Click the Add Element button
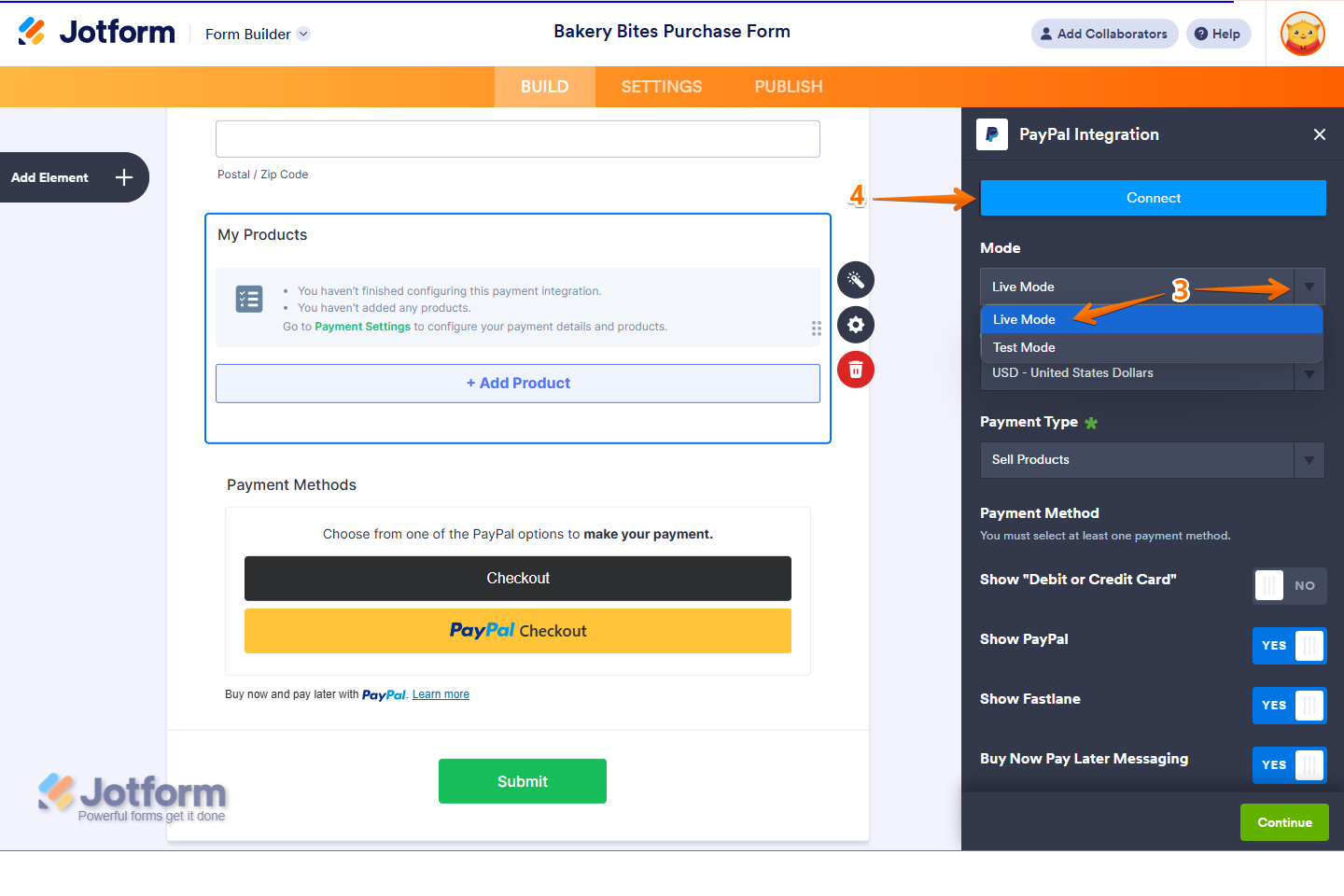The width and height of the screenshot is (1344, 896). [75, 177]
